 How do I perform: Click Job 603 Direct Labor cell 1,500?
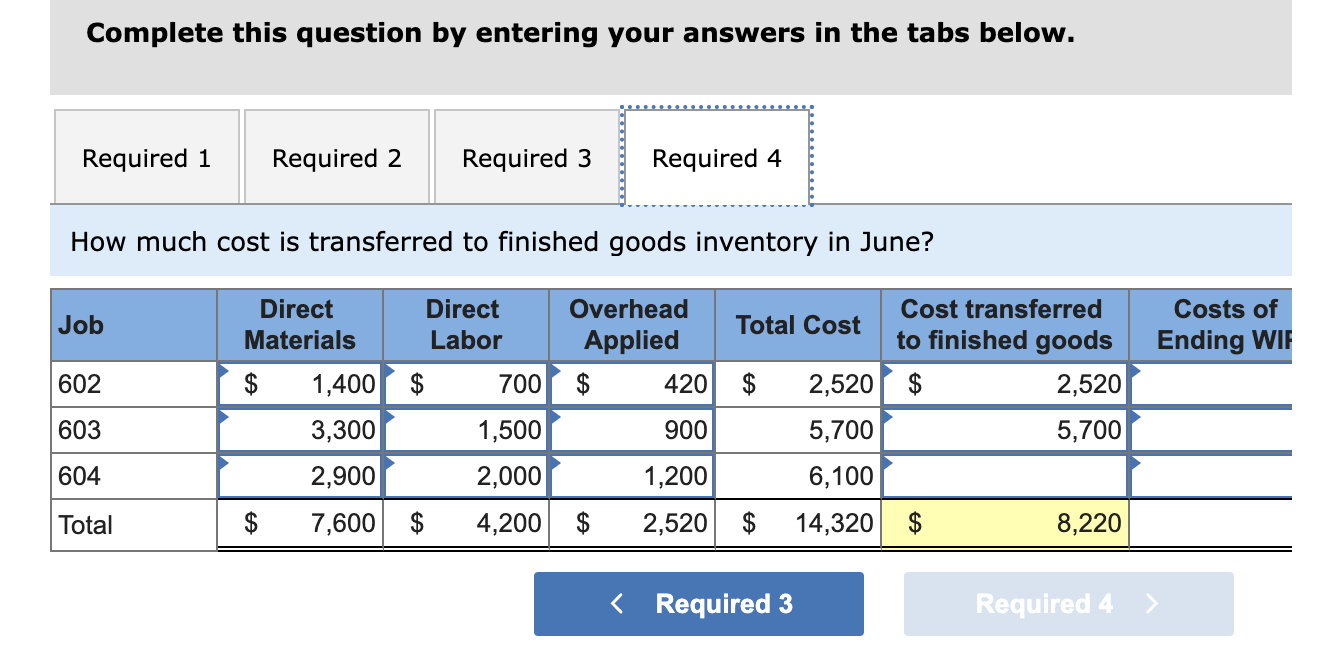coord(466,430)
